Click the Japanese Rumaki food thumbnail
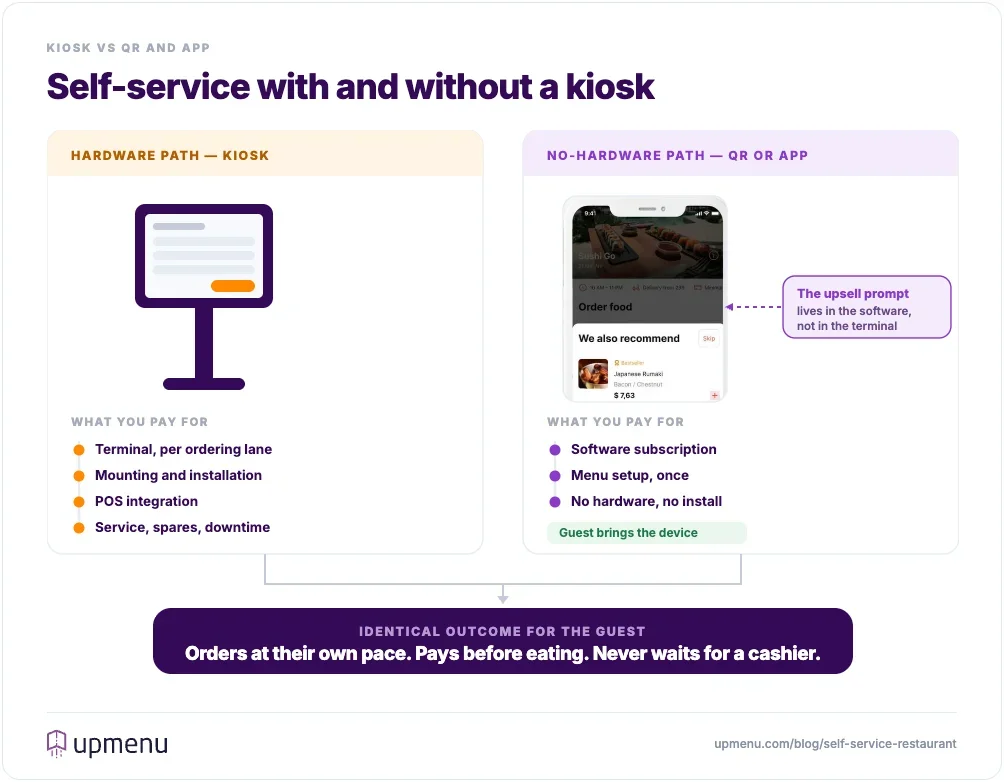Viewport: 1004px width, 782px height. click(593, 374)
